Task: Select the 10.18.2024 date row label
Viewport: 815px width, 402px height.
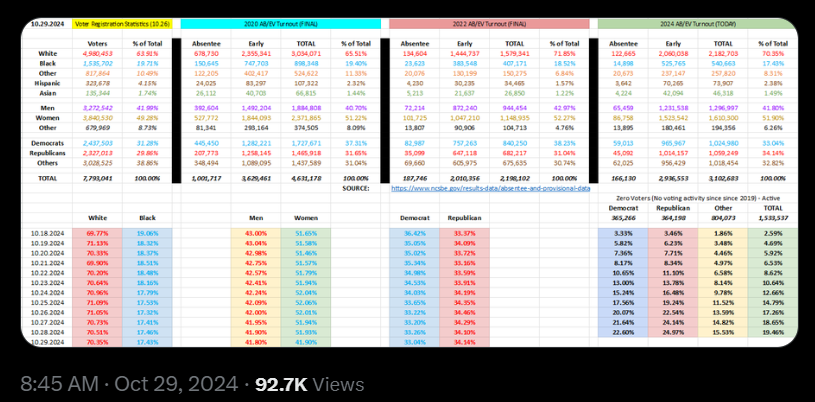Action: (x=47, y=233)
